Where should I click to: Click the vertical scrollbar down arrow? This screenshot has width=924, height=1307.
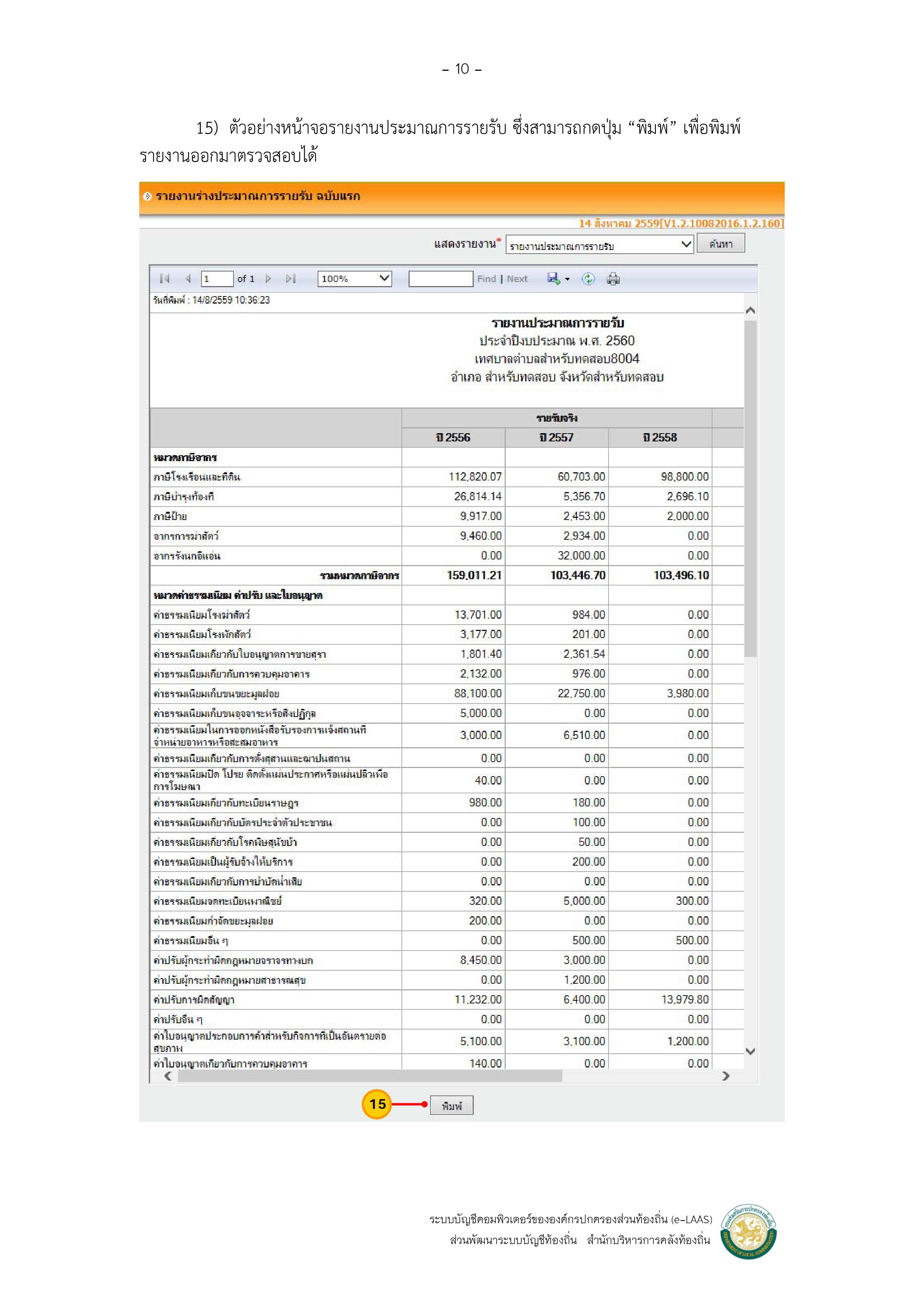750,1051
